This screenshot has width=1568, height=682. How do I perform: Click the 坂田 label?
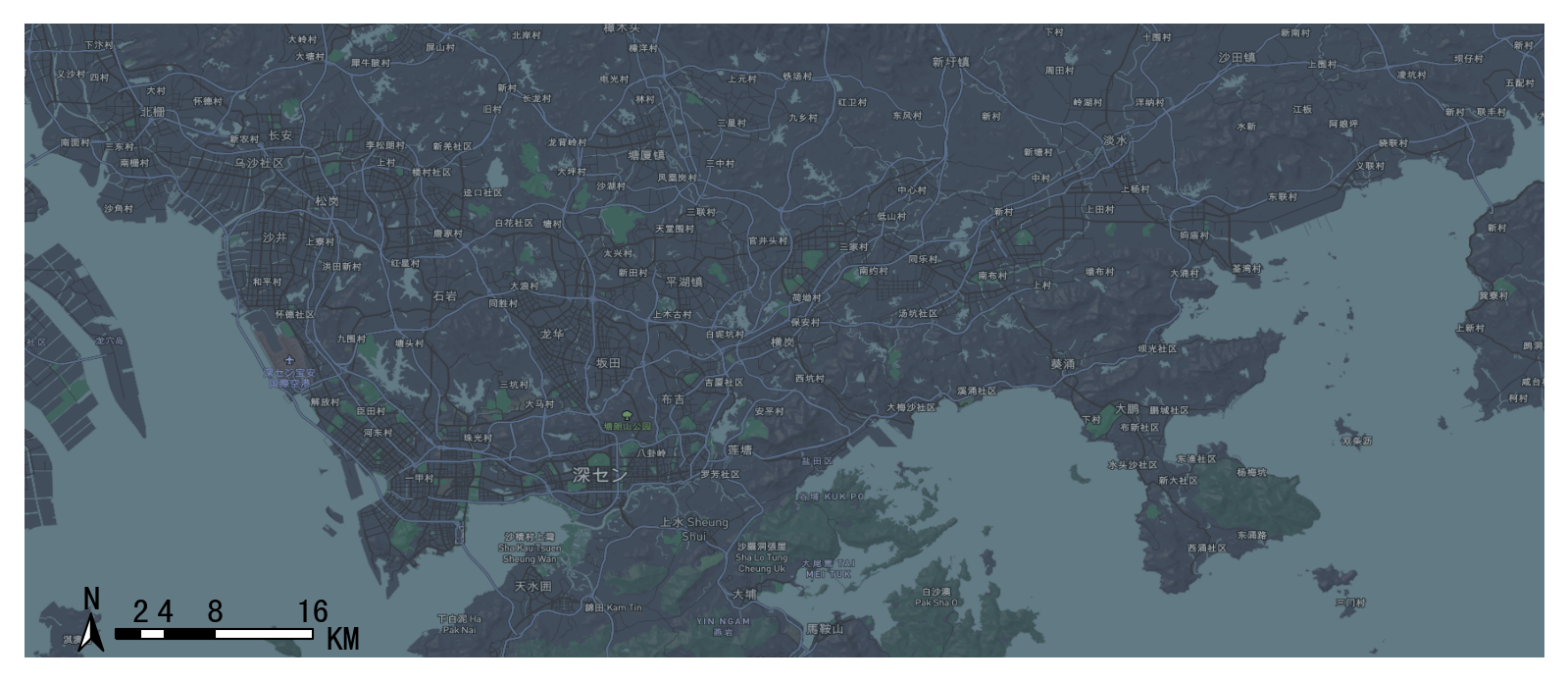click(x=608, y=363)
